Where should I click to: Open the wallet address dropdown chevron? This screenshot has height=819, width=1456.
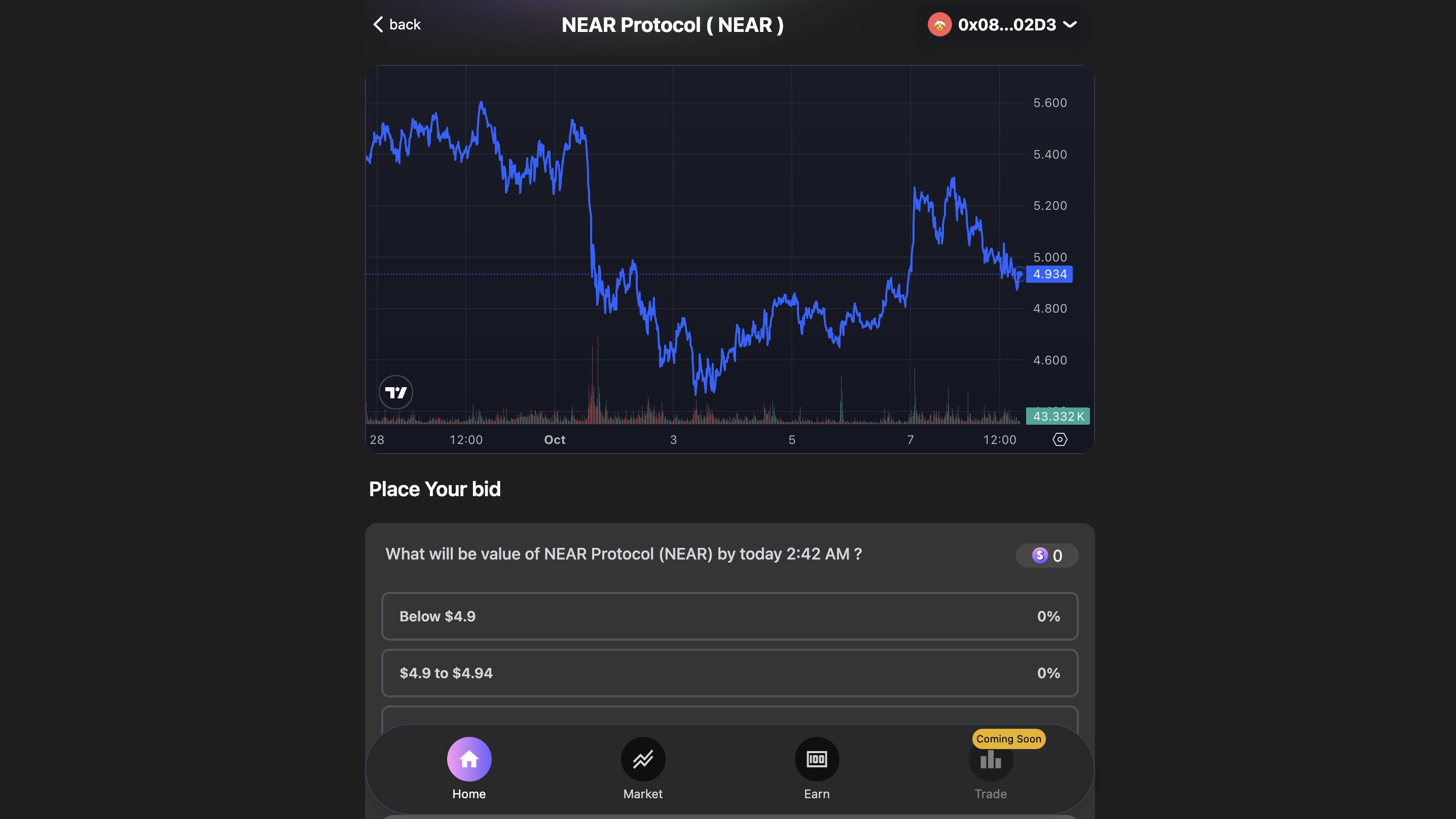coord(1070,25)
